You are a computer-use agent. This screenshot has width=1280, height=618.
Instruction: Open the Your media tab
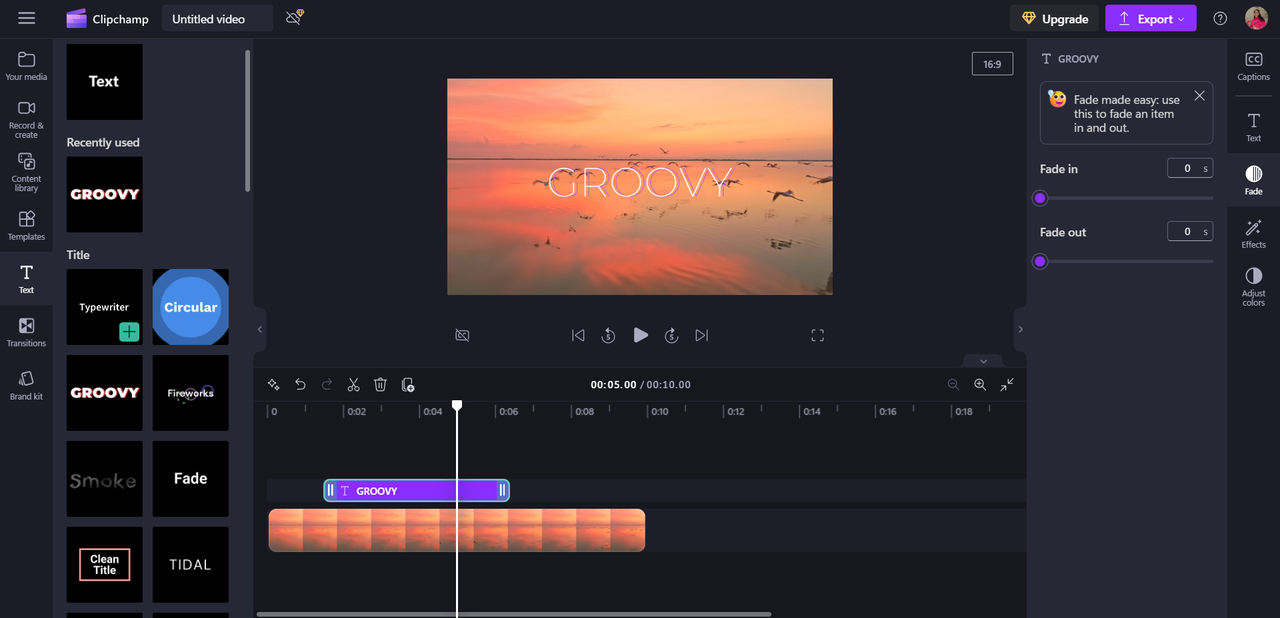click(26, 66)
